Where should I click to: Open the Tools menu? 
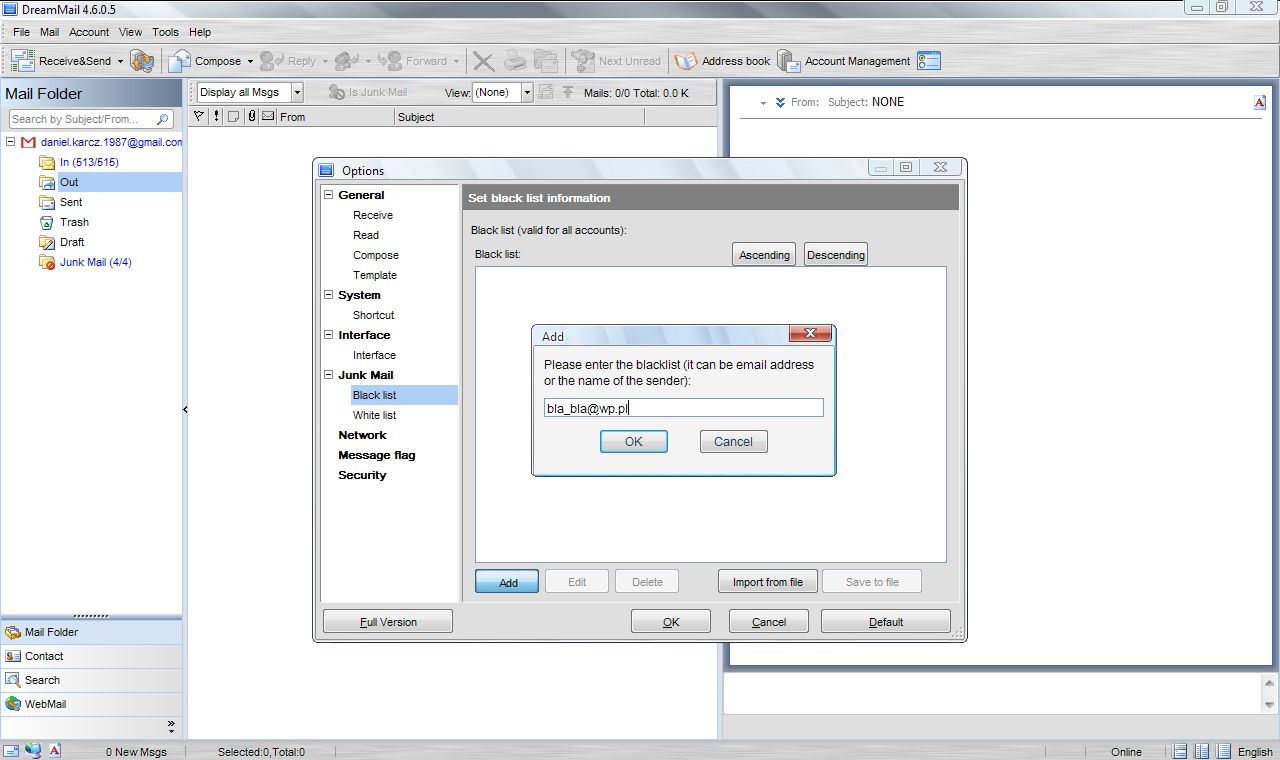[x=165, y=32]
